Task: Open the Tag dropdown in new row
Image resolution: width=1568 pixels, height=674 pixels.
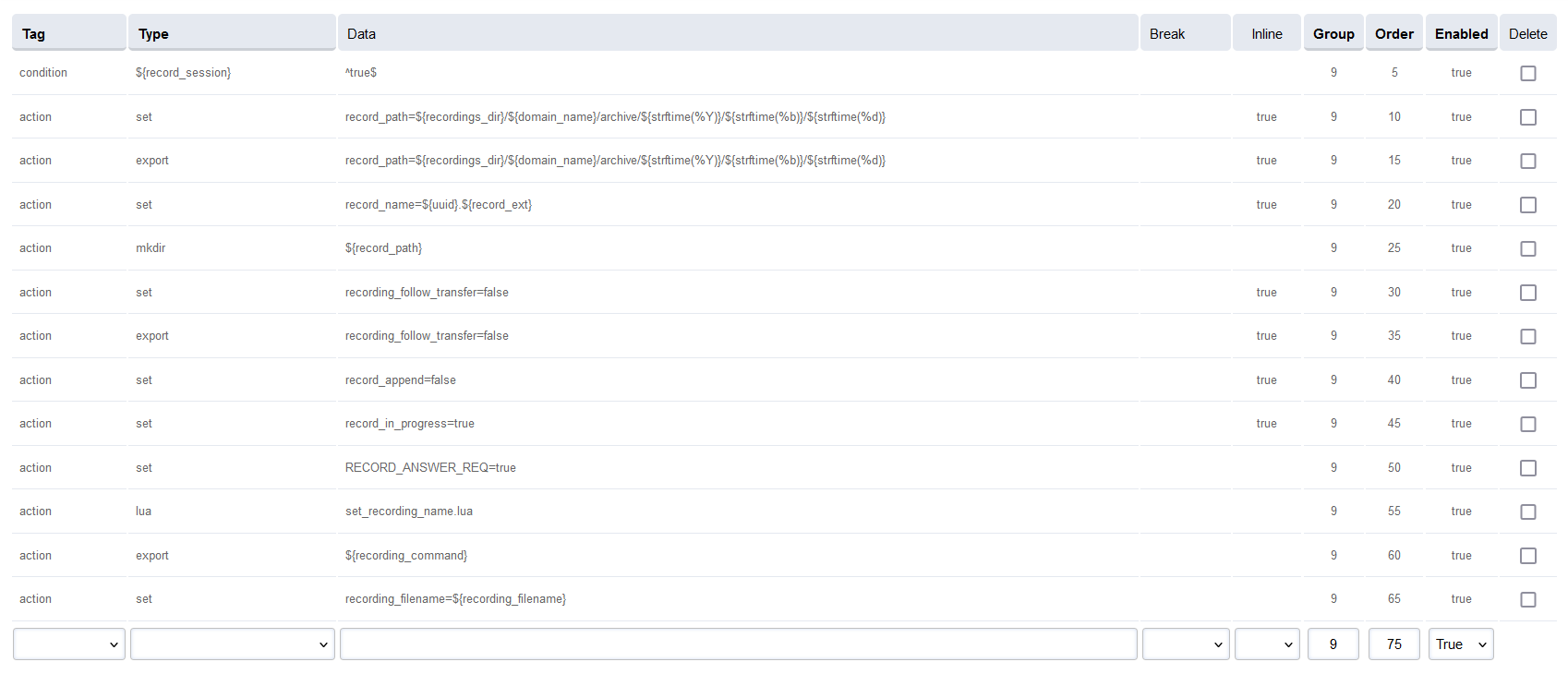Action: [69, 644]
